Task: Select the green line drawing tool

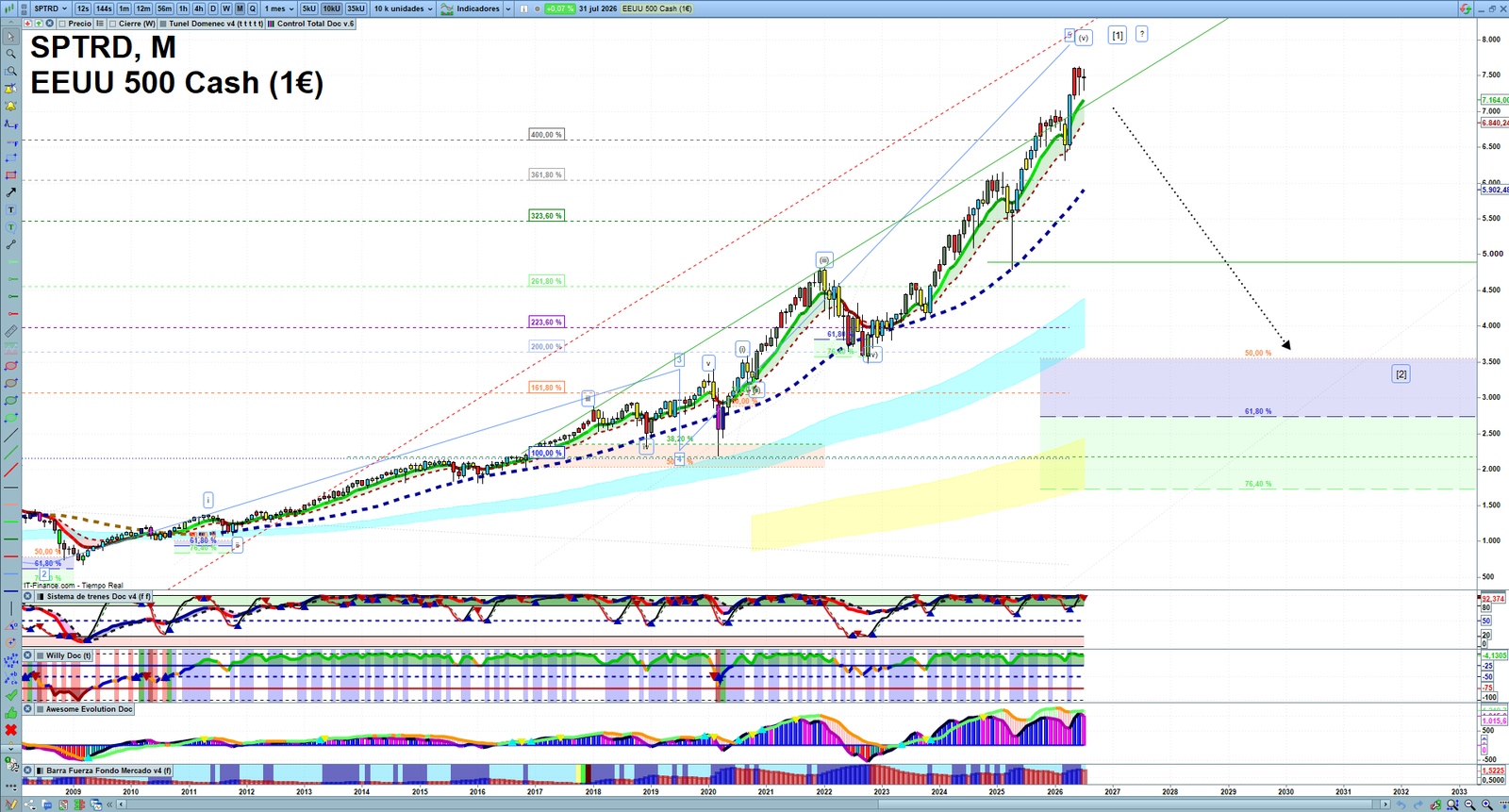Action: 11,454
